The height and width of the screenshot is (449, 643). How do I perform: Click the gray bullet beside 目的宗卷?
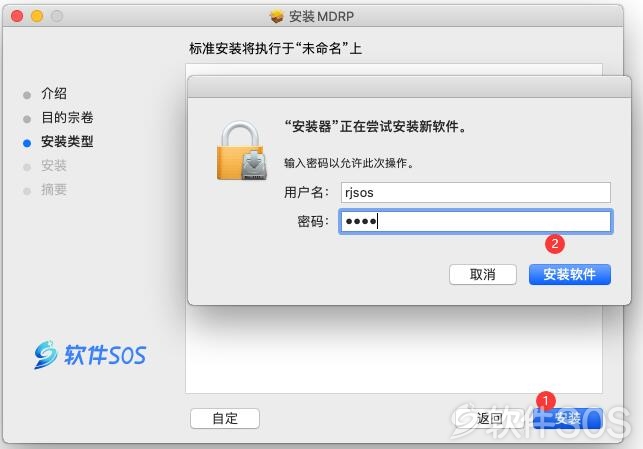pos(27,119)
